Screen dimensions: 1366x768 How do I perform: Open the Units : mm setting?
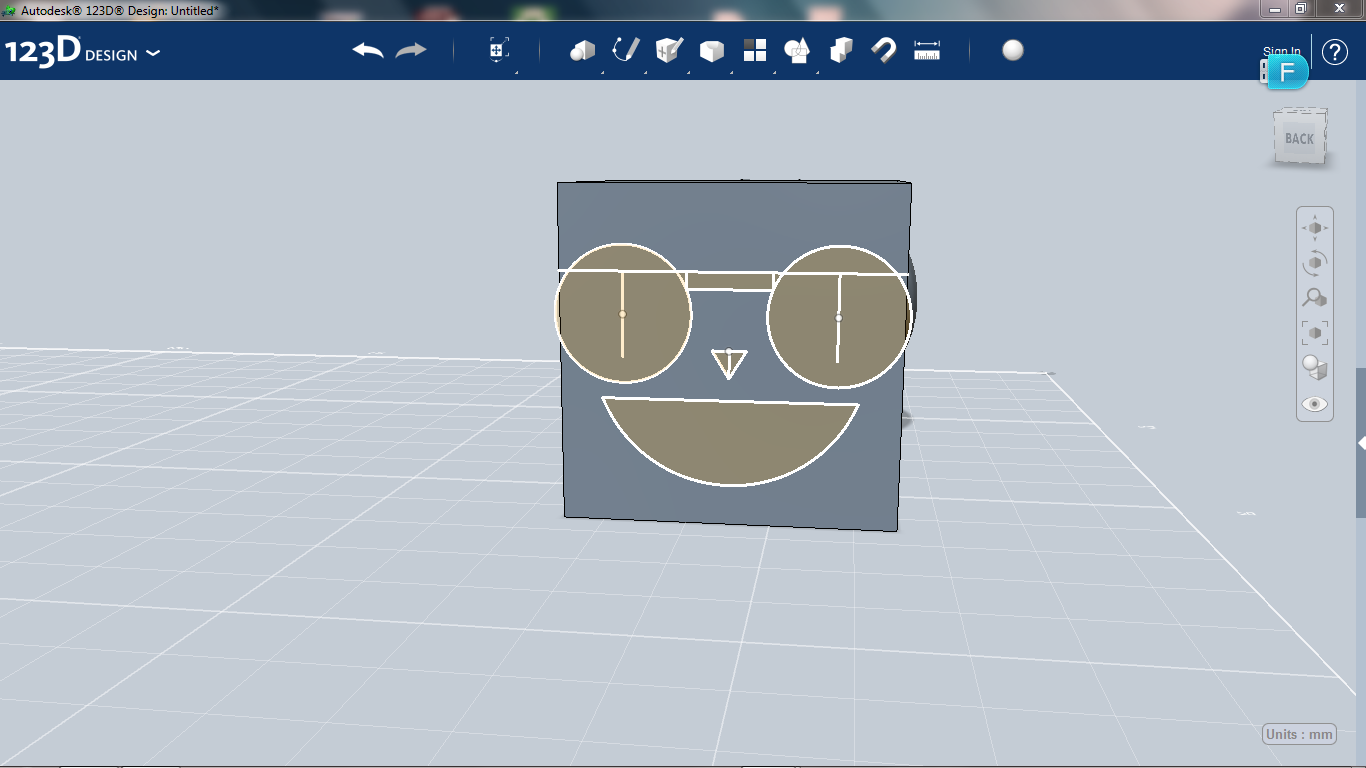pyautogui.click(x=1299, y=734)
